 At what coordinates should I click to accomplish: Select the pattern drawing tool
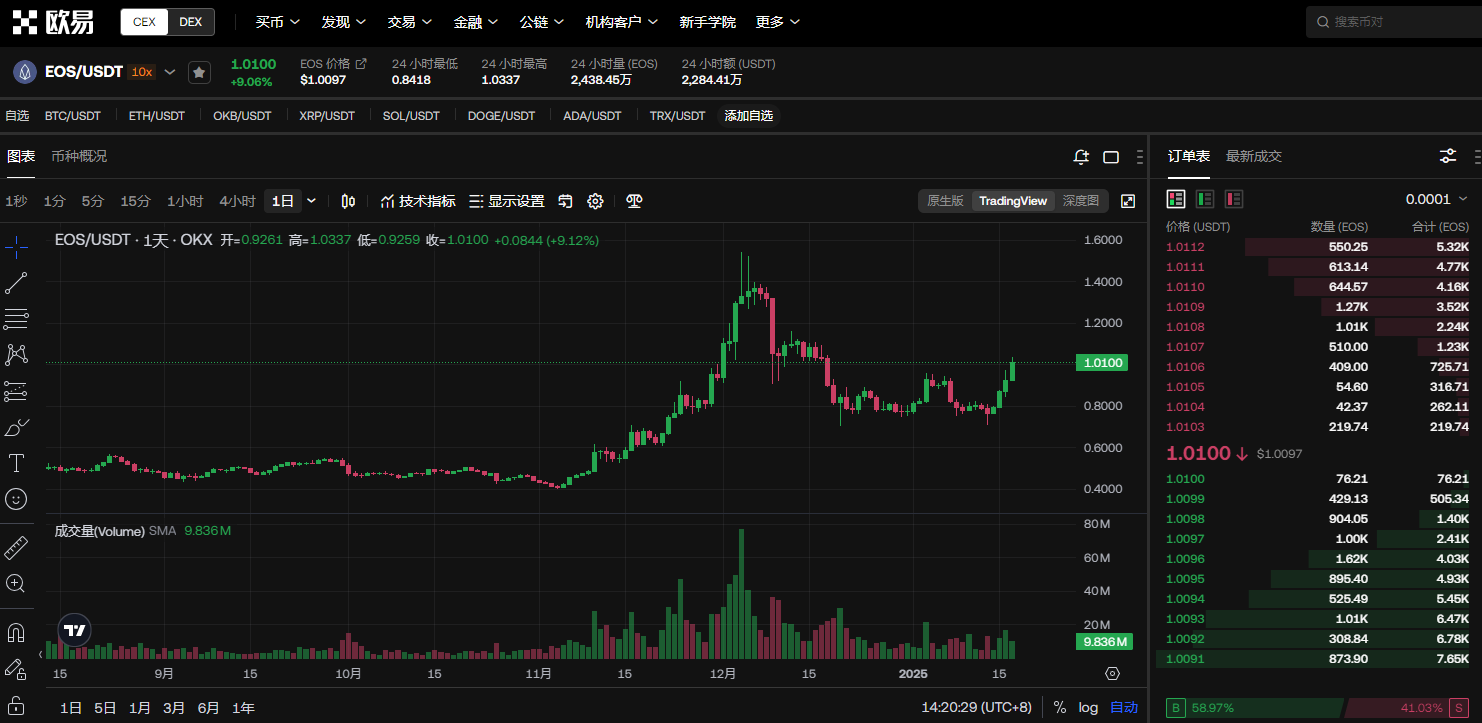pyautogui.click(x=16, y=354)
